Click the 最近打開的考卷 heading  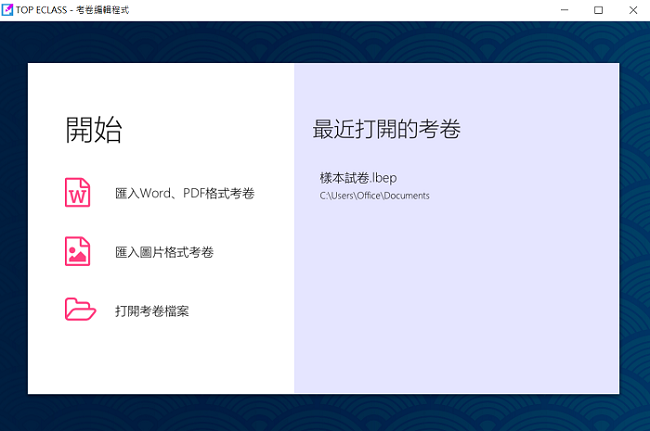coord(386,129)
